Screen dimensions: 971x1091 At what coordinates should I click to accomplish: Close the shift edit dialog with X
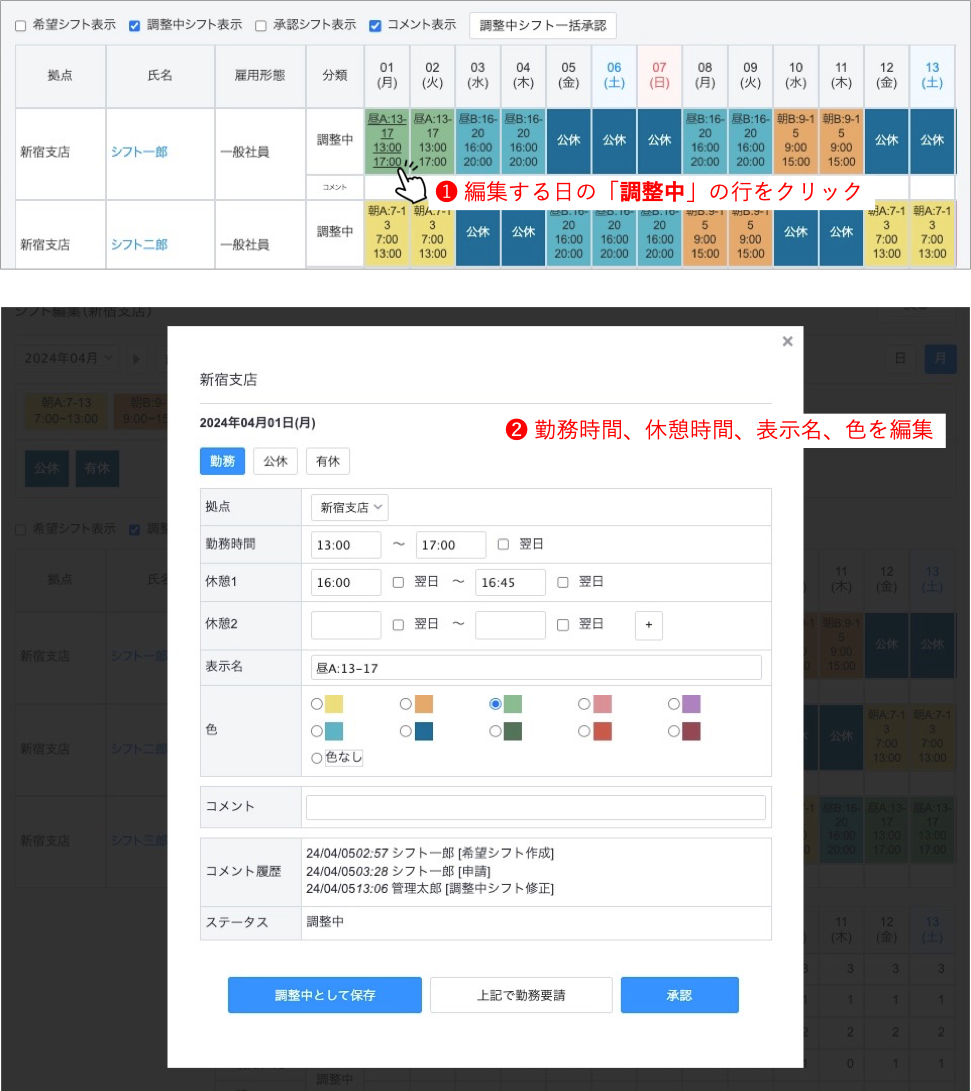click(787, 342)
